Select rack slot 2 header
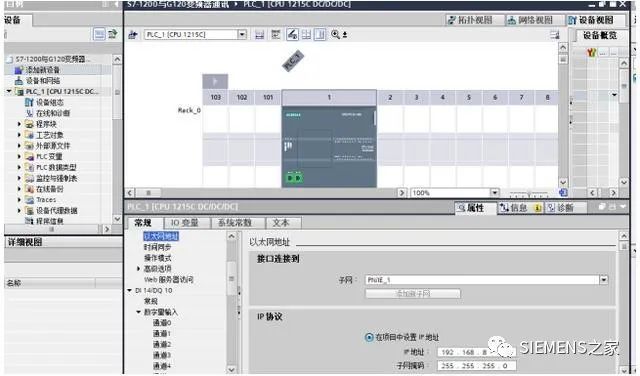Image resolution: width=640 pixels, height=376 pixels. [x=390, y=98]
